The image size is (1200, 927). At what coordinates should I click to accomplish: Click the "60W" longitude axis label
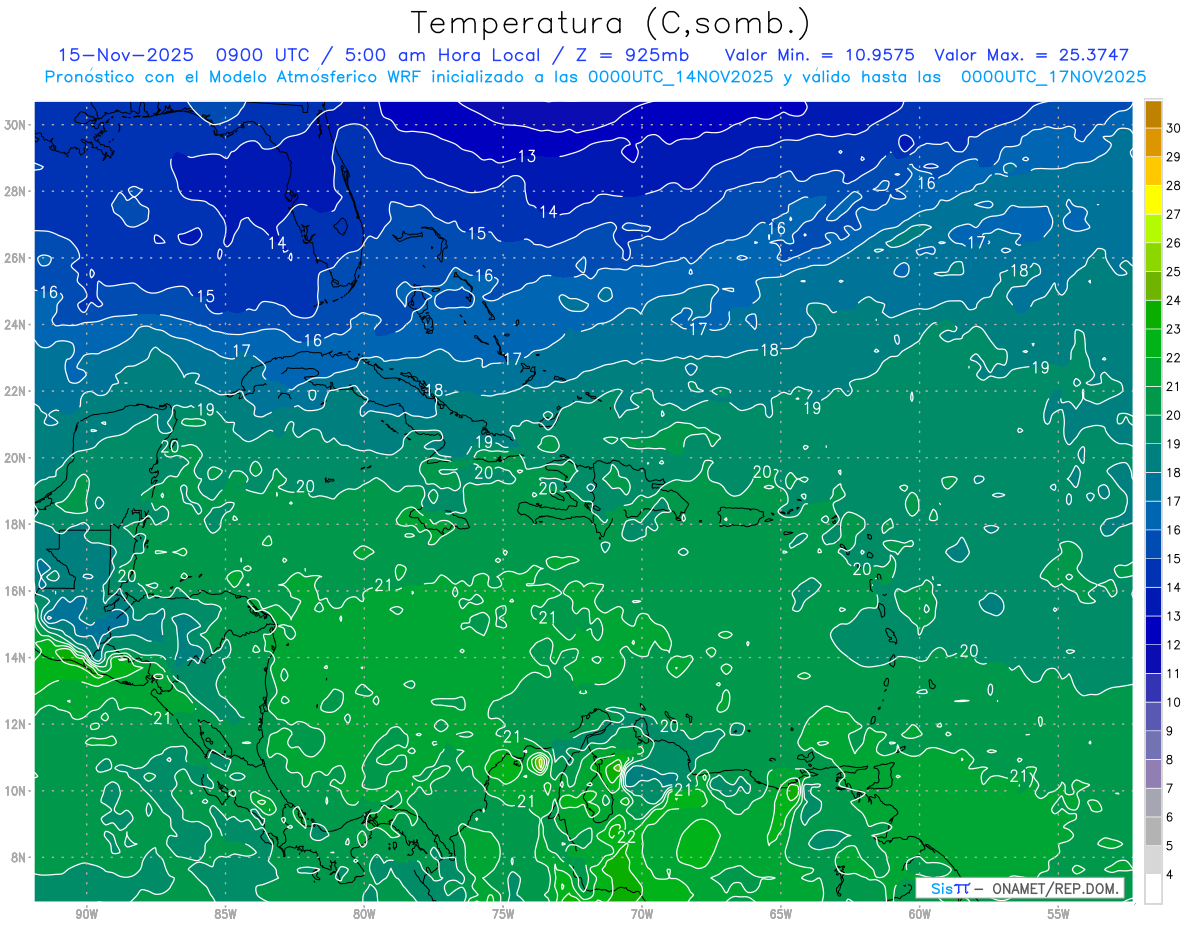pyautogui.click(x=920, y=914)
